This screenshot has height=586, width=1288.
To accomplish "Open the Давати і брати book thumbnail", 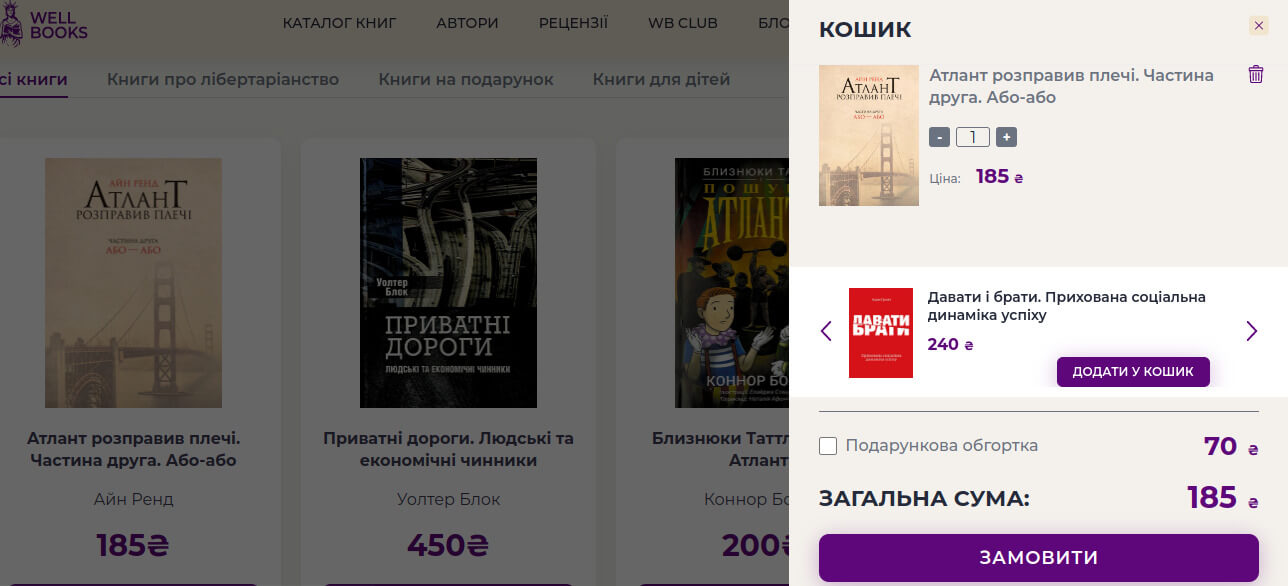I will click(x=881, y=333).
